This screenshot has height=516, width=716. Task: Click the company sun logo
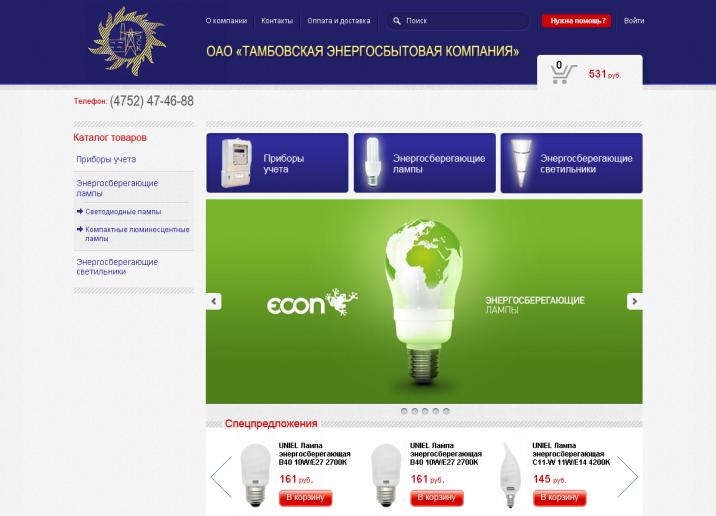point(127,41)
